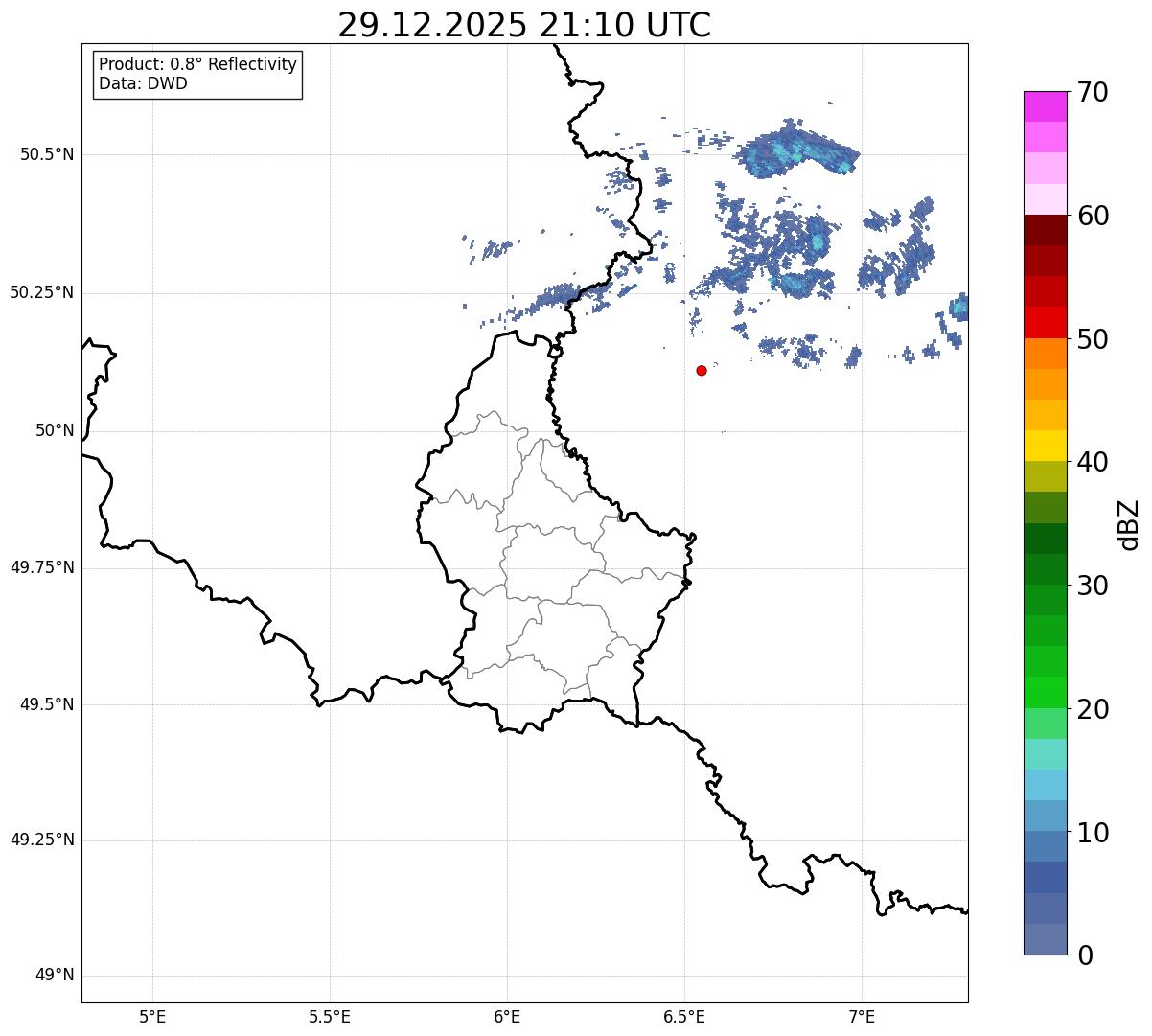Screen dimensions: 1152x1036
Task: Click the longitude label 5°E
Action: [152, 1016]
